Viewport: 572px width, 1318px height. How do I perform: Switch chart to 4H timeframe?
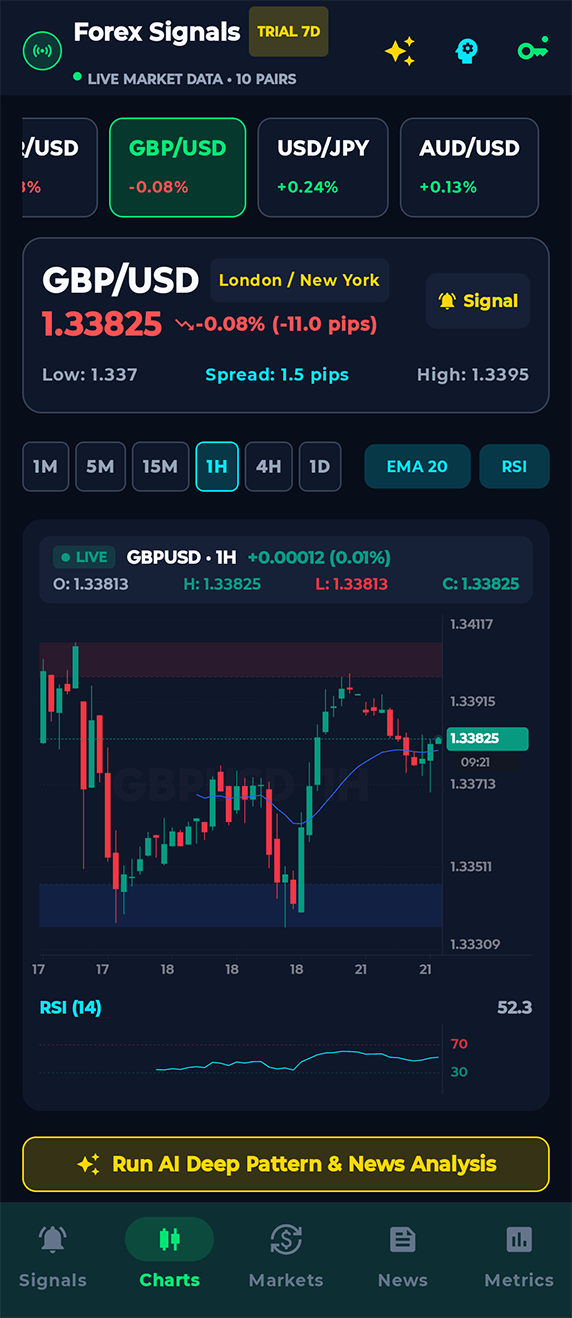[268, 467]
